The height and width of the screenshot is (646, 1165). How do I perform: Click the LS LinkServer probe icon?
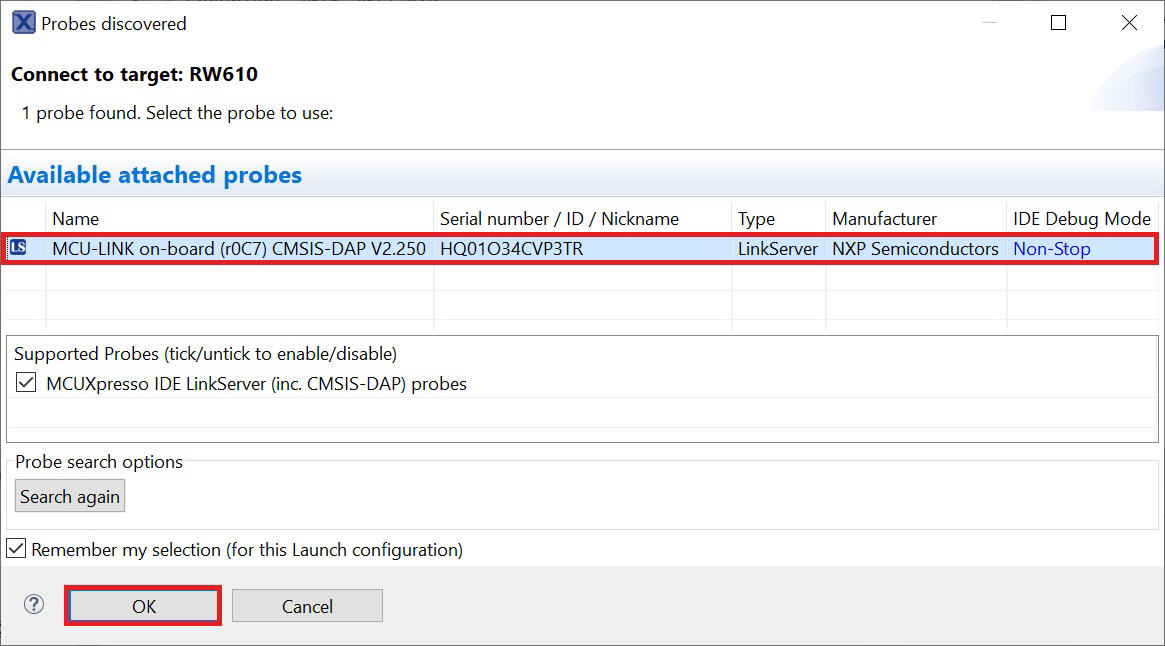pyautogui.click(x=18, y=248)
